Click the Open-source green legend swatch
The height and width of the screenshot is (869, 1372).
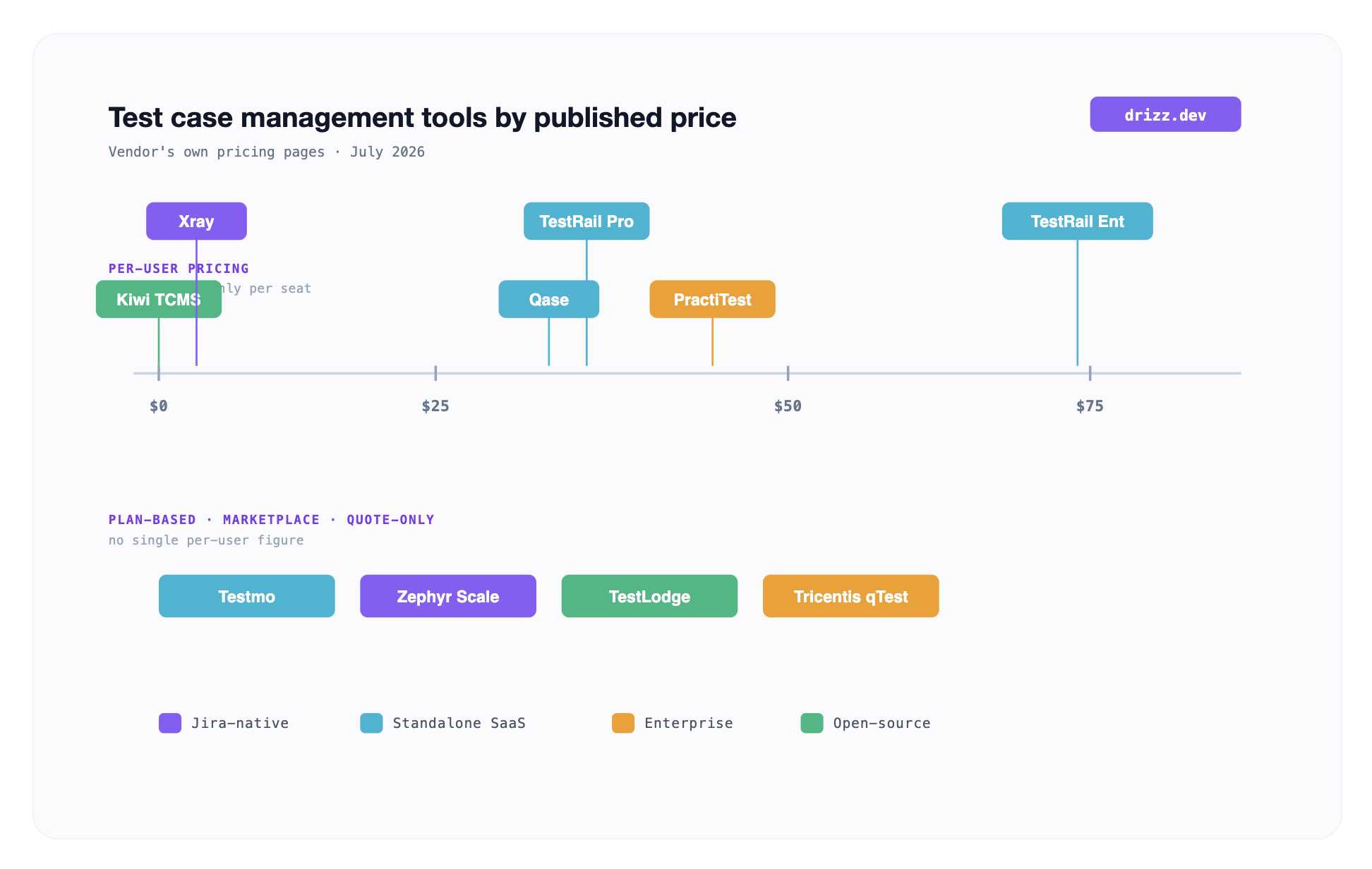[x=812, y=723]
